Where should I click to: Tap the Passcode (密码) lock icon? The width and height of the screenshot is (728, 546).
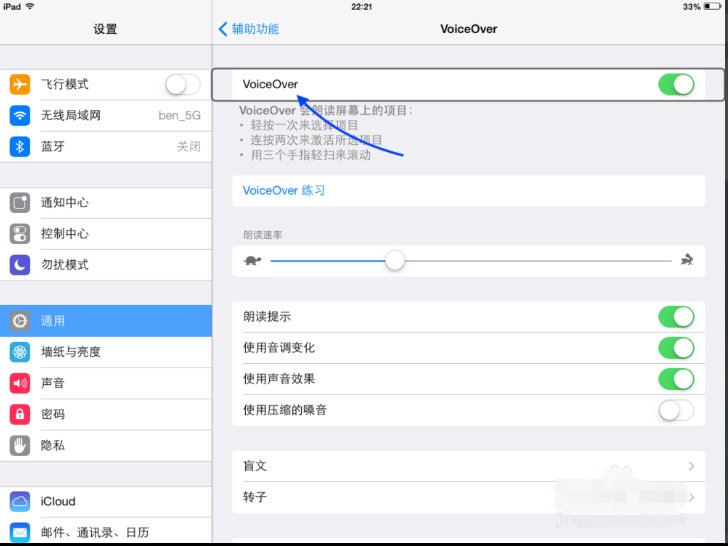pos(20,414)
